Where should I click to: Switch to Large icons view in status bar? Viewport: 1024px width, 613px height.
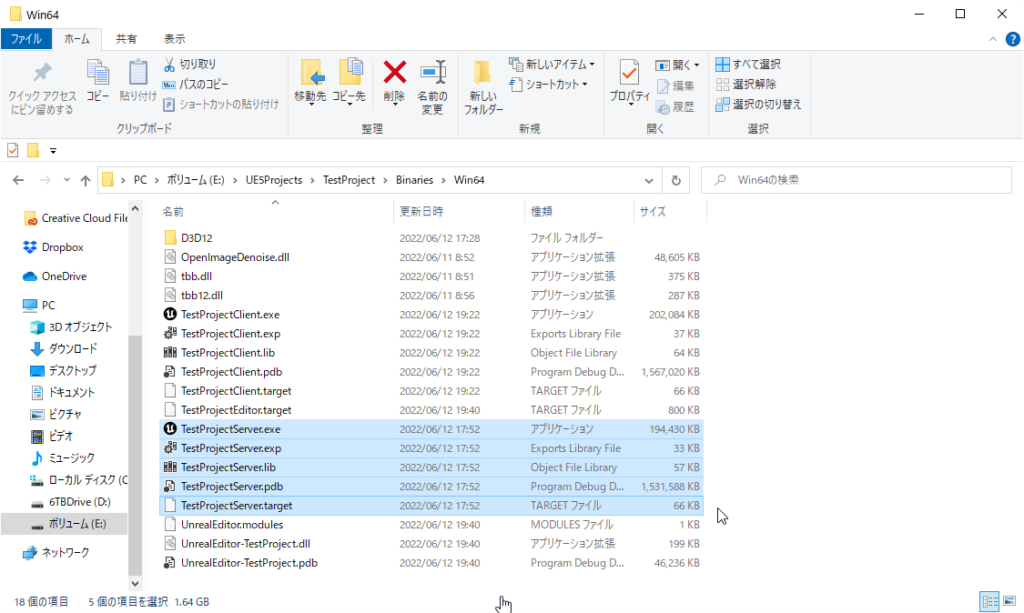(x=1010, y=601)
